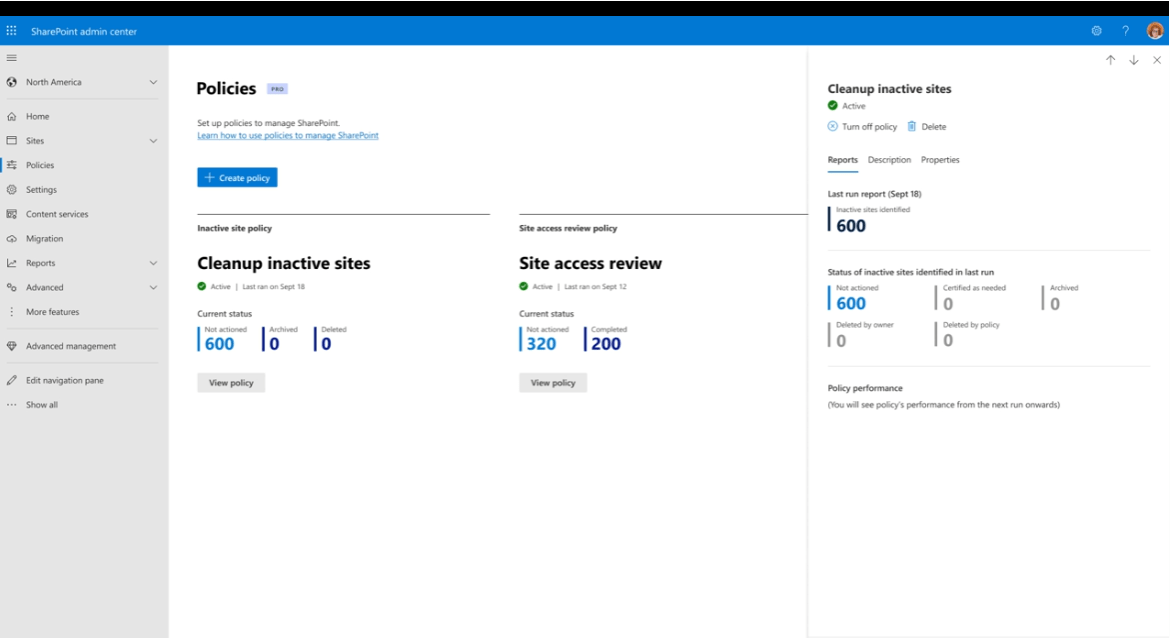This screenshot has width=1170, height=638.
Task: Click Last ran on Sept 18 text
Action: [x=274, y=287]
